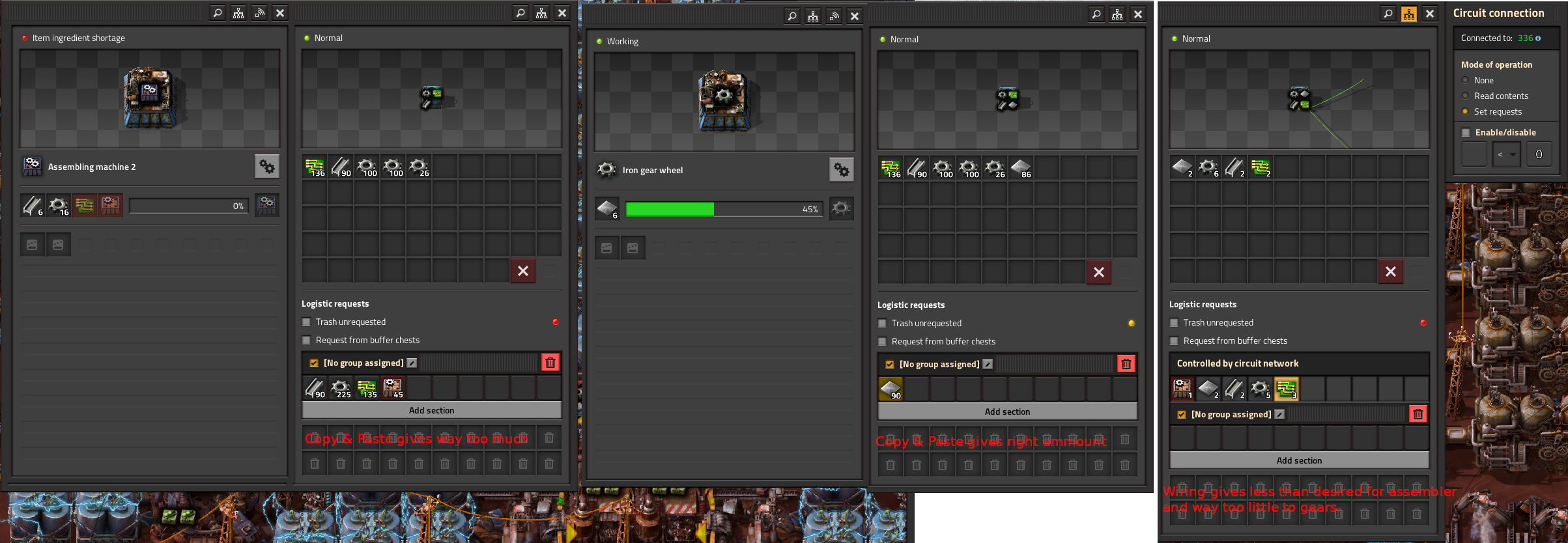Screen dimensions: 1568x543
Task: Edit constant value 0 in circuit condition
Action: [x=1539, y=154]
